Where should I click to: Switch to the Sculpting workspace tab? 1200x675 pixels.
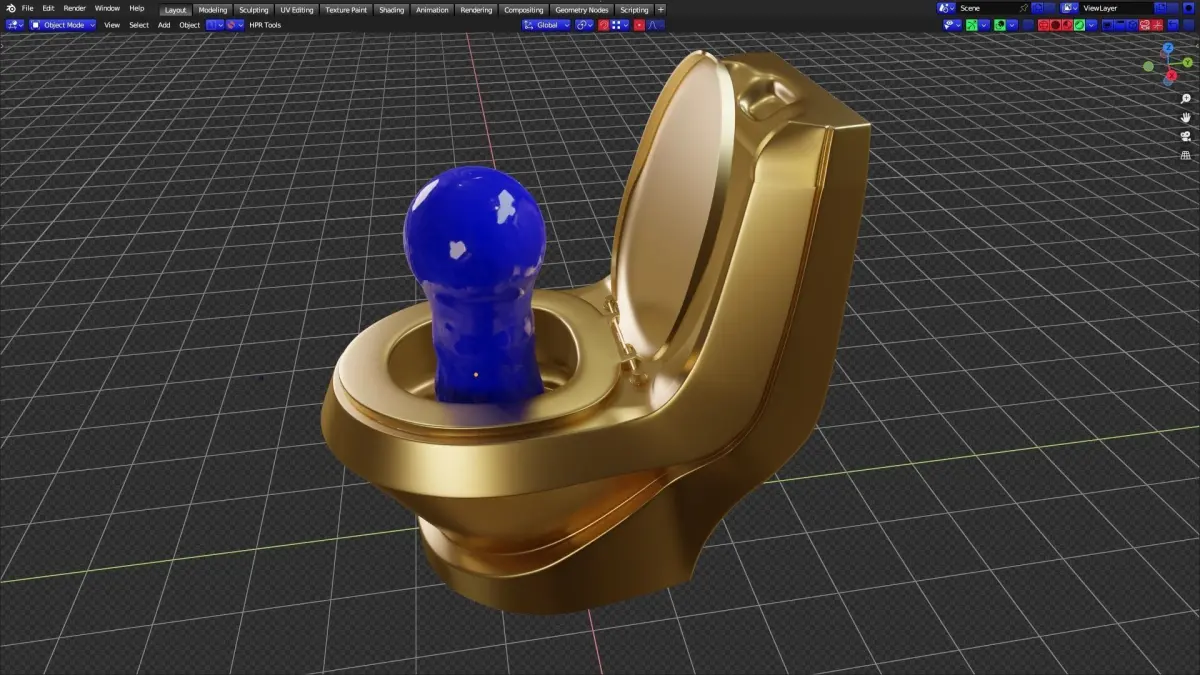[254, 9]
